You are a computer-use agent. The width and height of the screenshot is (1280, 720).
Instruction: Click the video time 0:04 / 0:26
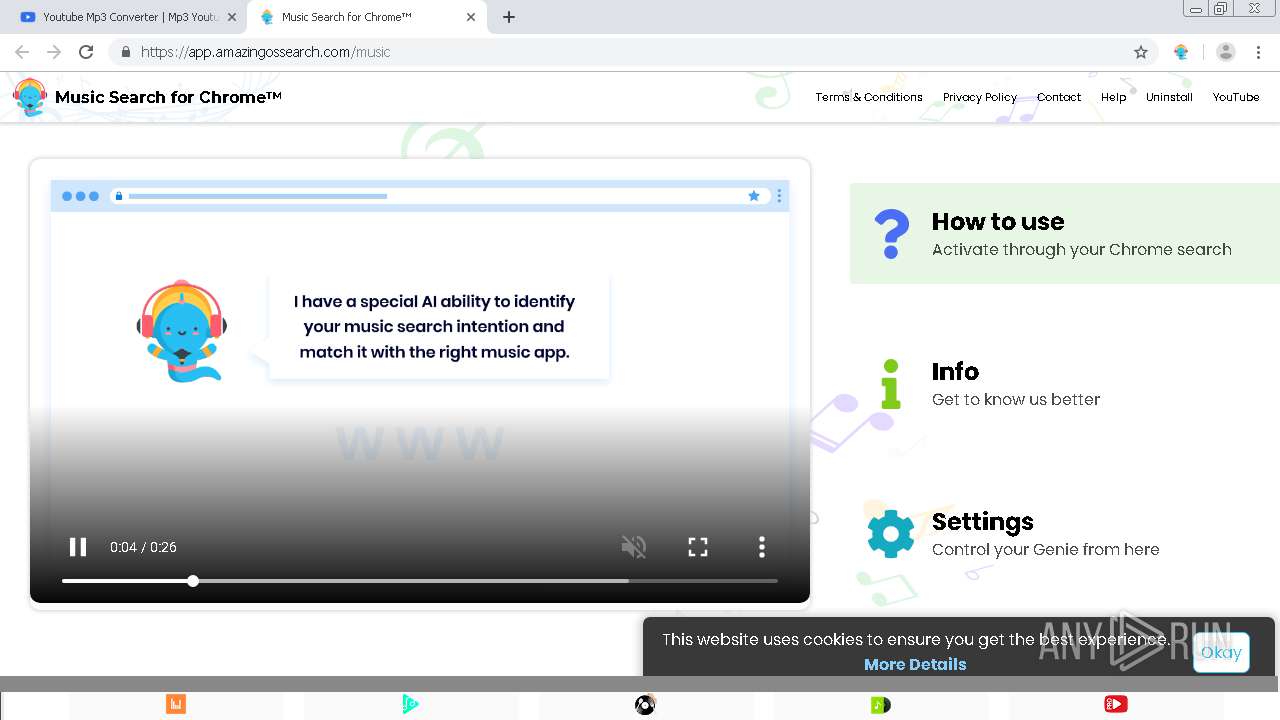(x=143, y=547)
